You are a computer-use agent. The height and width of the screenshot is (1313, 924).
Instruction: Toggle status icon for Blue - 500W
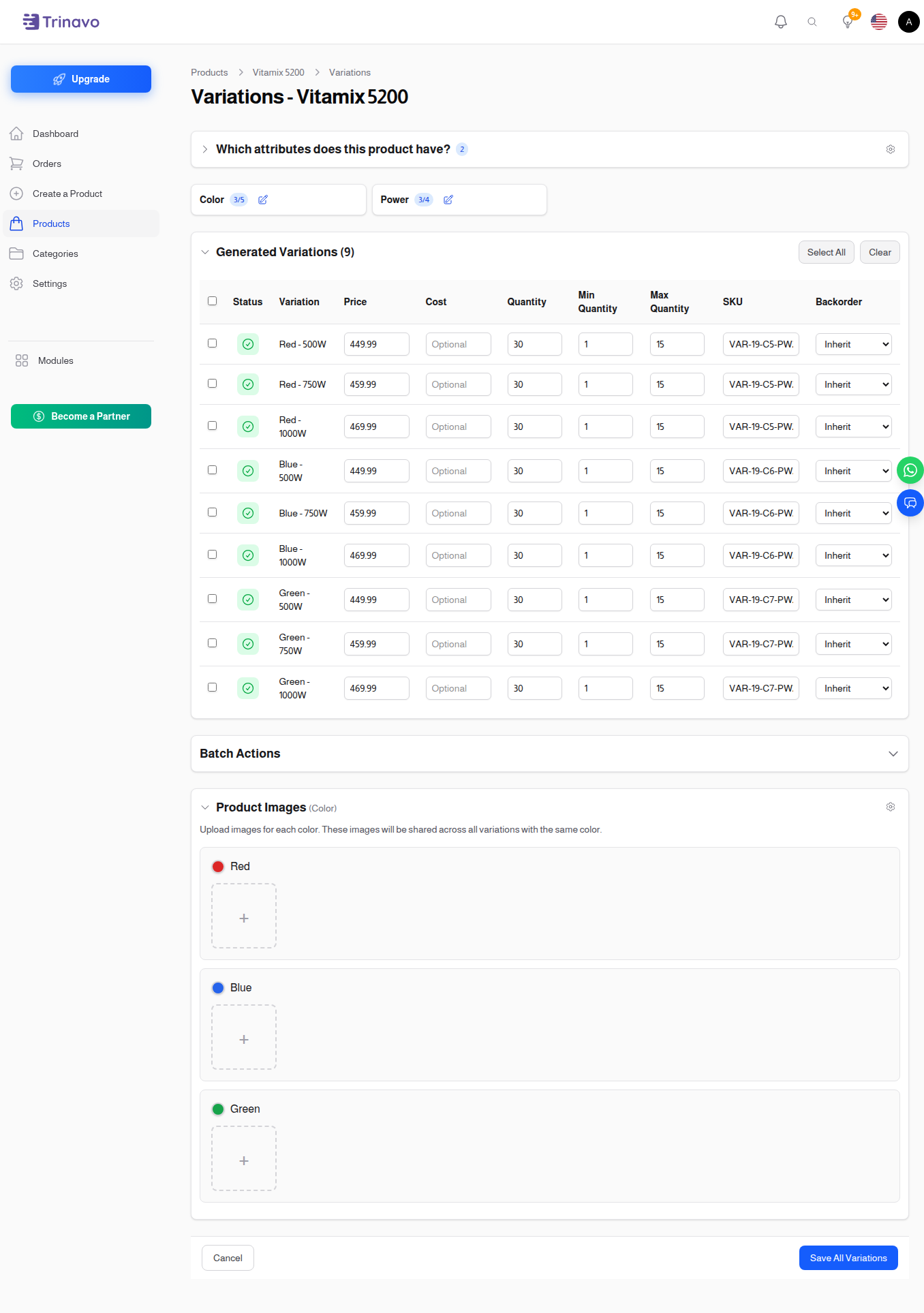pos(248,471)
